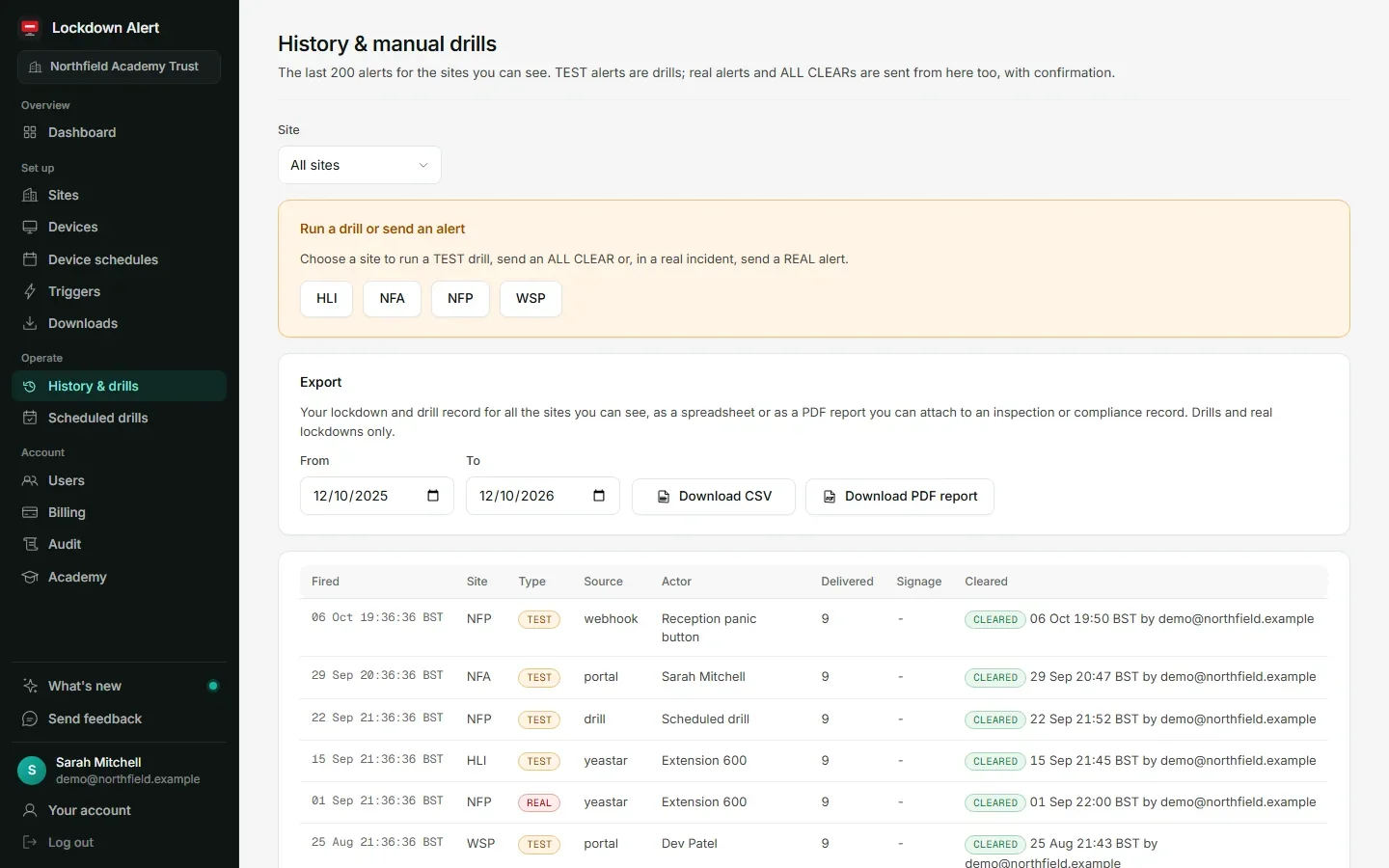
Task: Click the From date field 12/10/2025
Action: pyautogui.click(x=377, y=496)
